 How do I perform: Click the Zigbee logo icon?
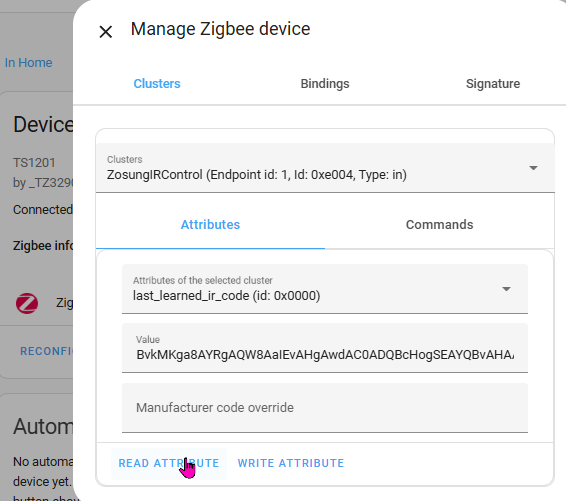(27, 303)
